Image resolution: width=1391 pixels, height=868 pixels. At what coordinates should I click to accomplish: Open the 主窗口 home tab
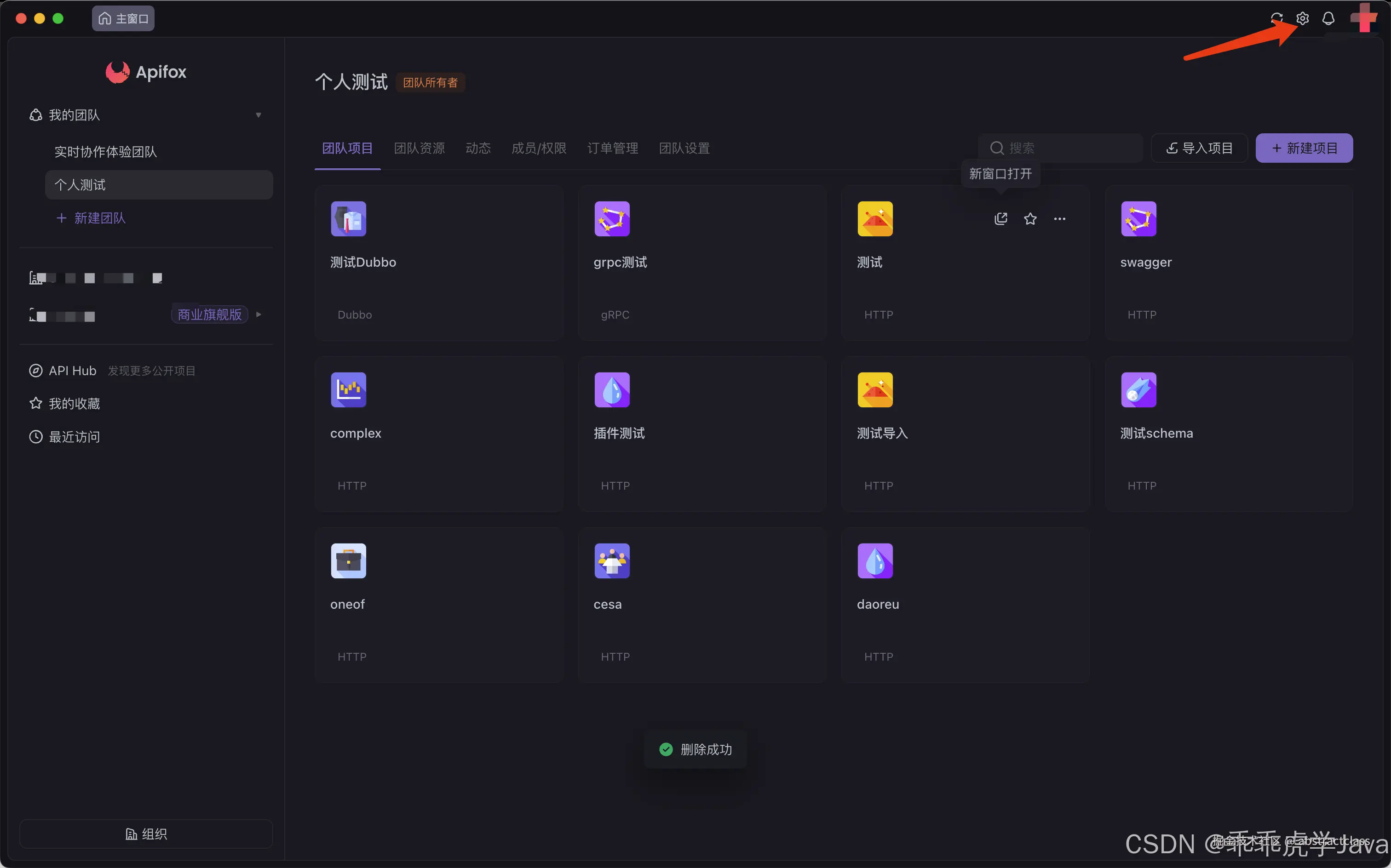[x=123, y=18]
